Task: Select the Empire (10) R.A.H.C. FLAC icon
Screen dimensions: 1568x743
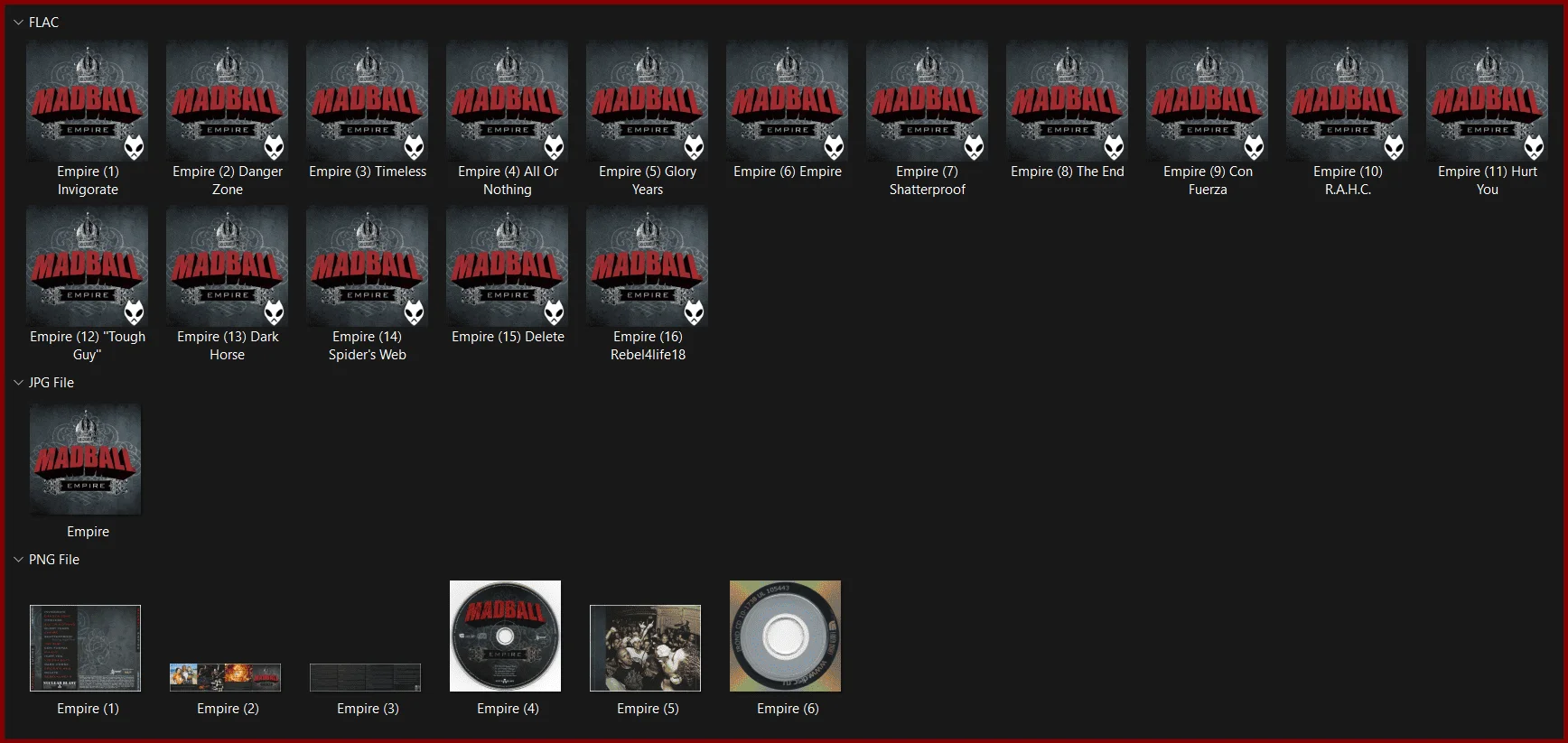Action: tap(1348, 100)
